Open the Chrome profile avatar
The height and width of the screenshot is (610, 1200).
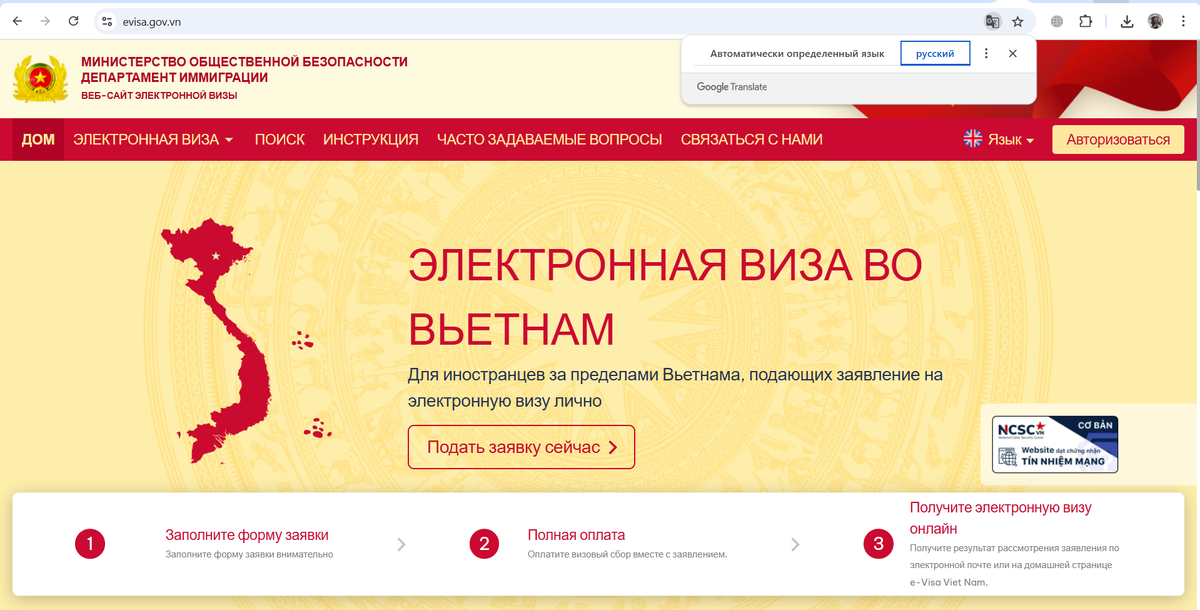pos(1155,21)
